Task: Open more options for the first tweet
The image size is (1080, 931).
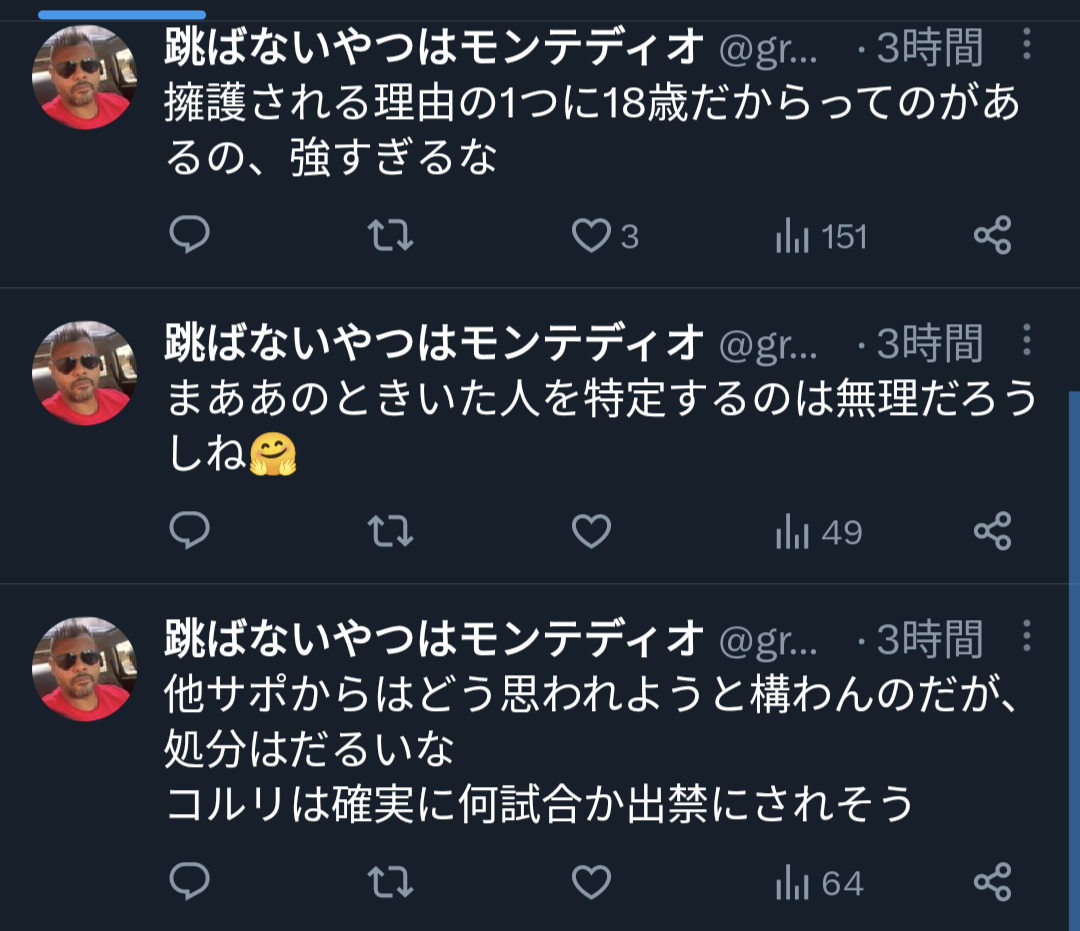Action: (x=1027, y=45)
